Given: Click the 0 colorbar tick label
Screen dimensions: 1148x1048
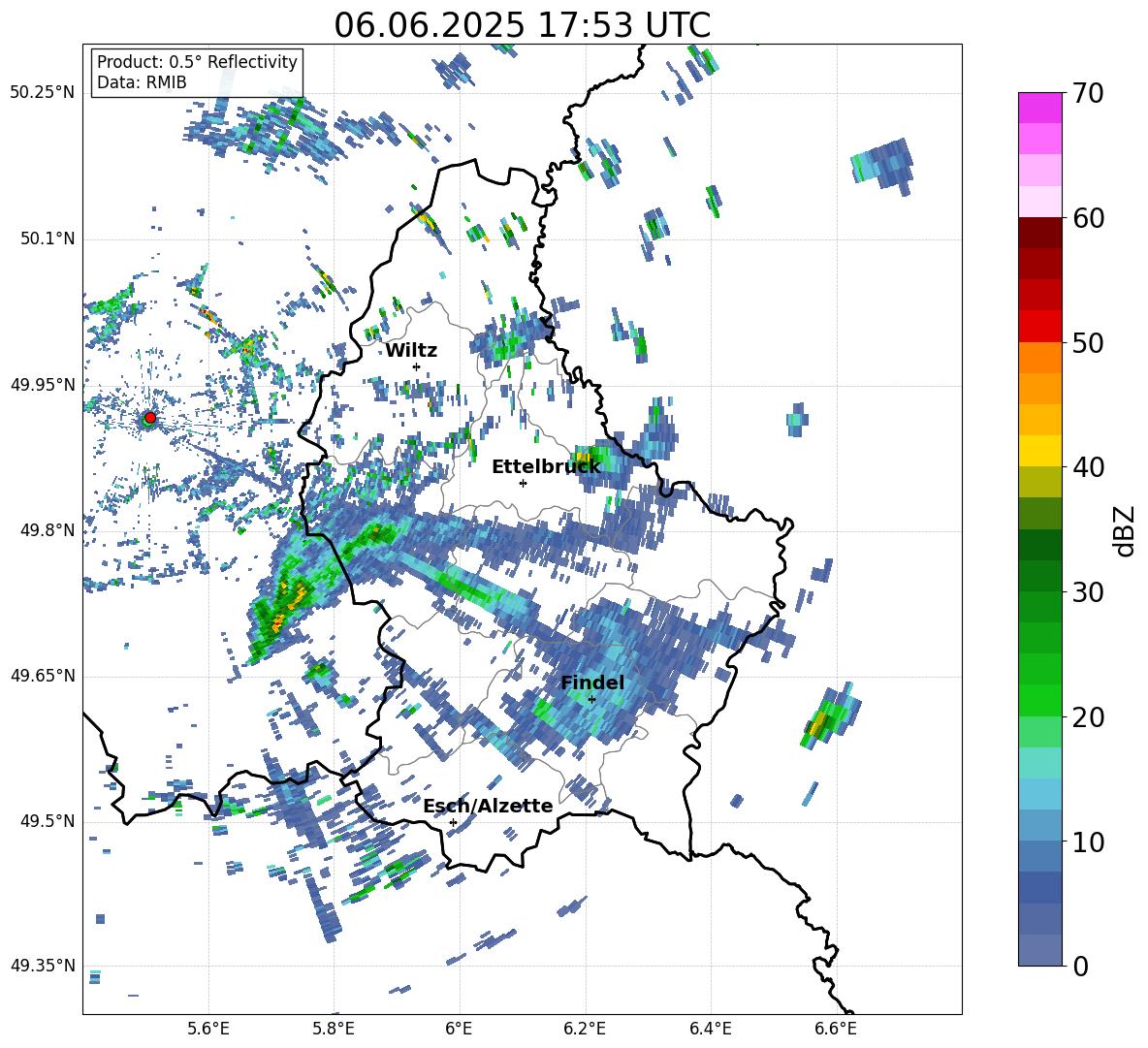Looking at the screenshot, I should [1080, 967].
